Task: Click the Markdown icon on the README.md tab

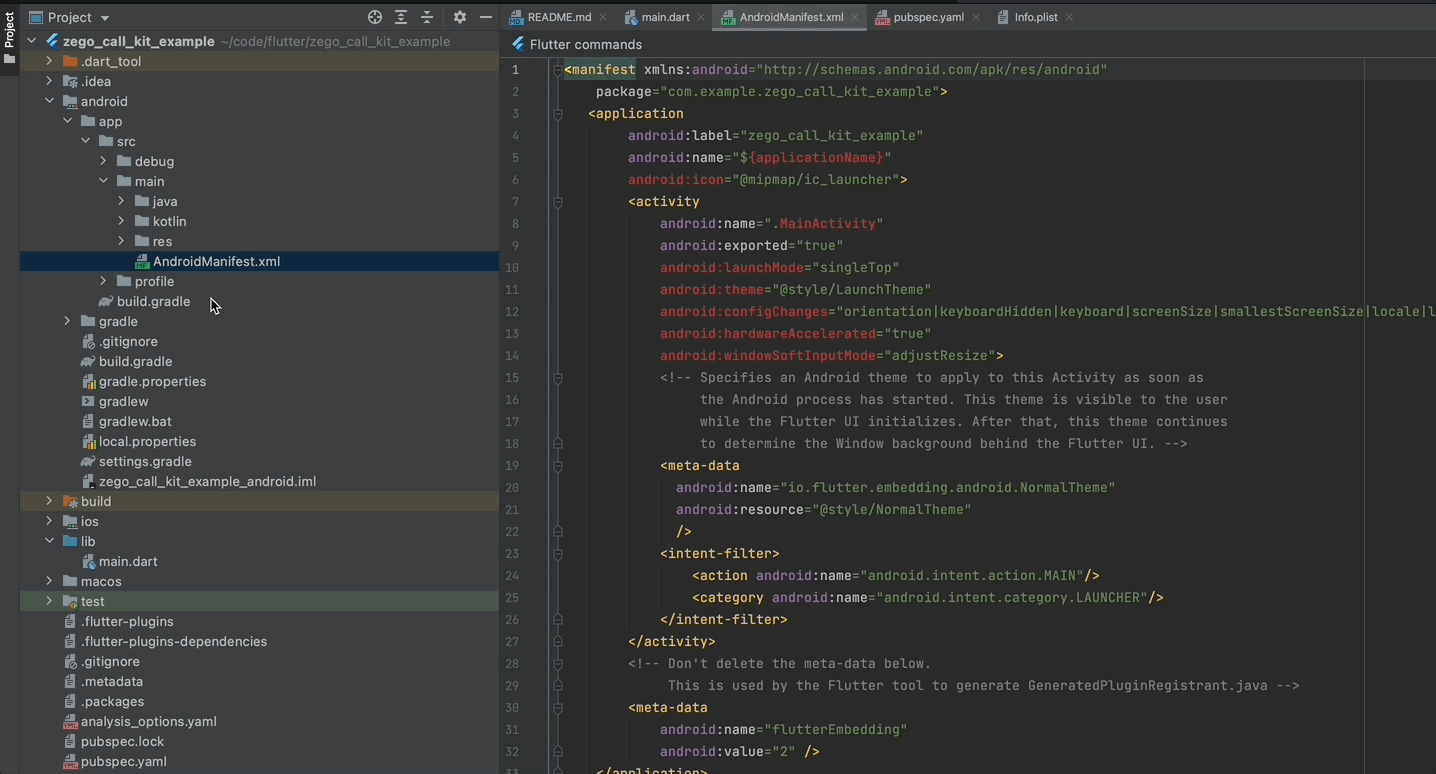Action: click(x=517, y=16)
